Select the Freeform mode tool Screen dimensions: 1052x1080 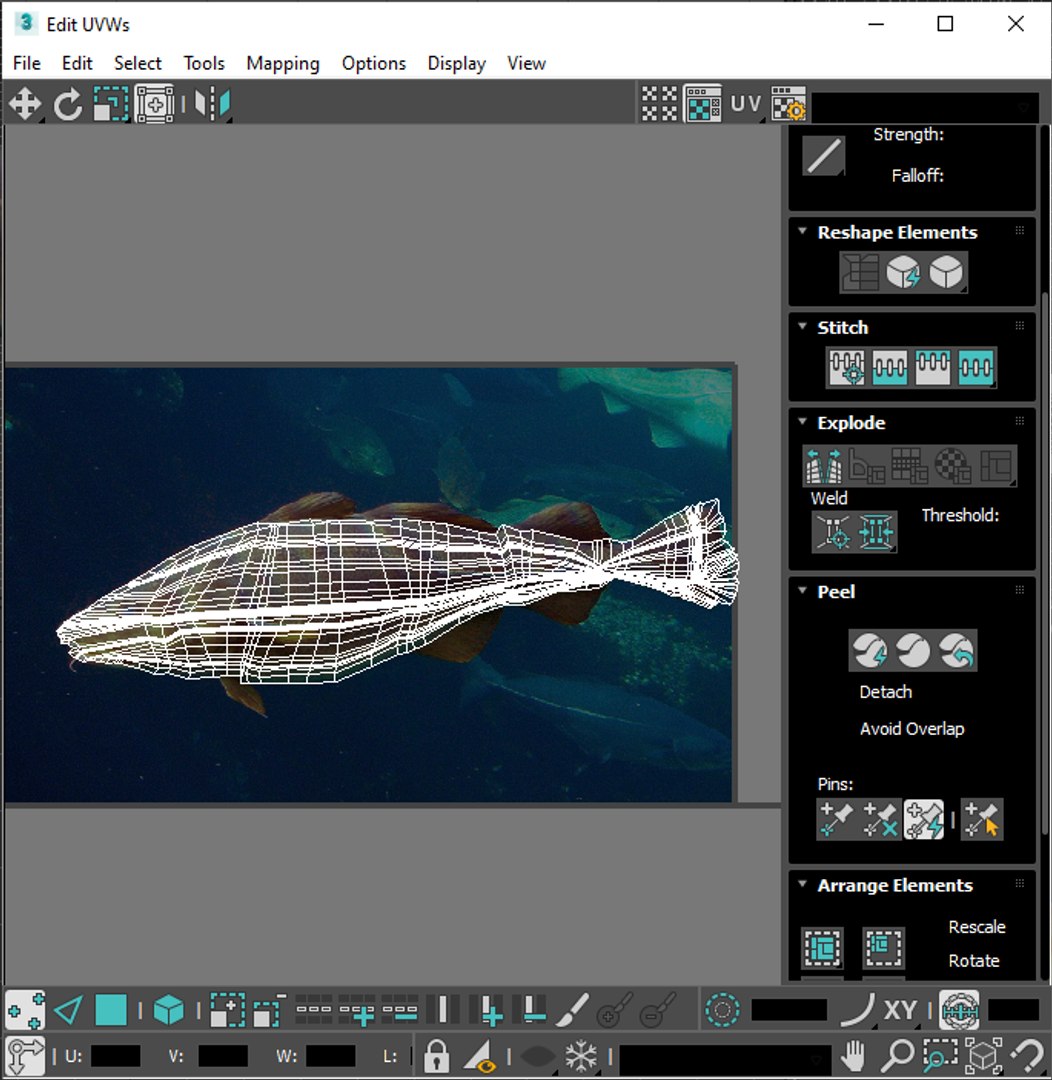154,105
